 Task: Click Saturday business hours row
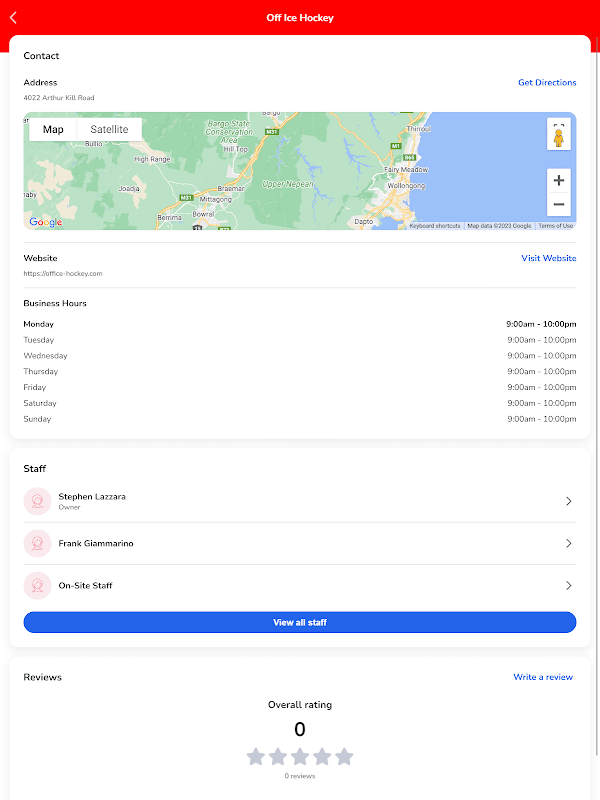[x=300, y=403]
